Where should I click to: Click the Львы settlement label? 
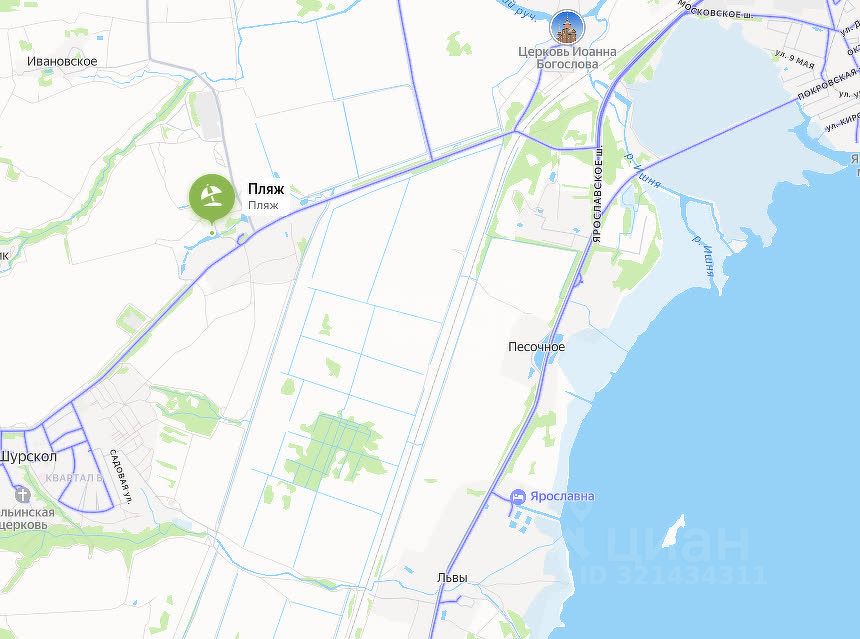(x=452, y=578)
